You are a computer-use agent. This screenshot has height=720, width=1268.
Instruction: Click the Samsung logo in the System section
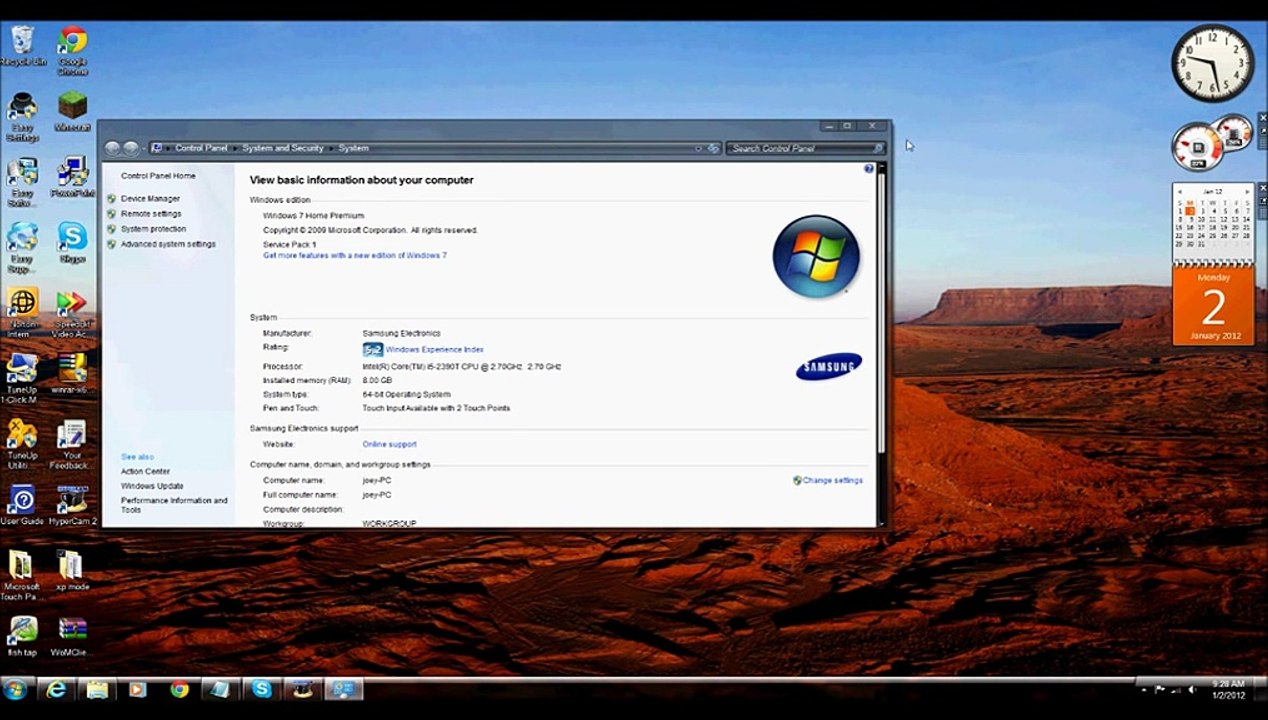click(828, 367)
